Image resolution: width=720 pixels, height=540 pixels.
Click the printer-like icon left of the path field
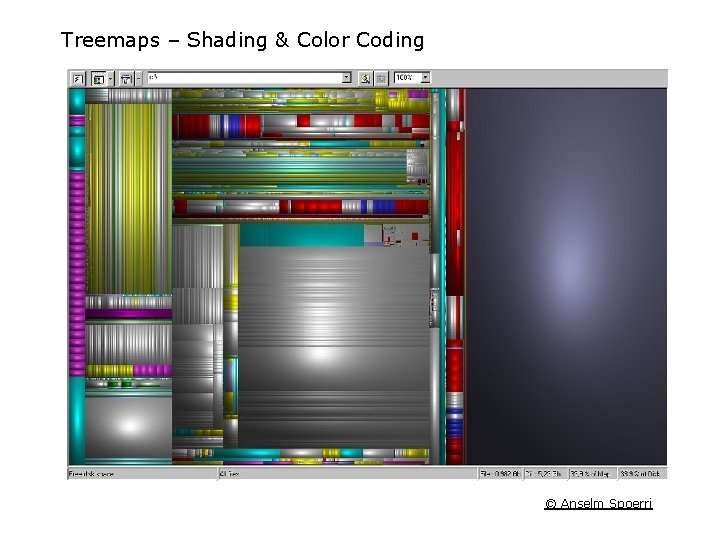point(126,79)
